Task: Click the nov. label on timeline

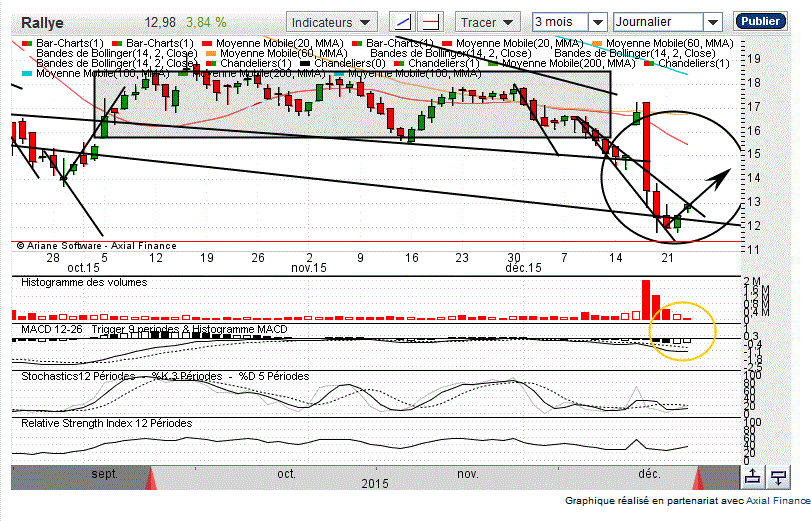Action: (468, 474)
